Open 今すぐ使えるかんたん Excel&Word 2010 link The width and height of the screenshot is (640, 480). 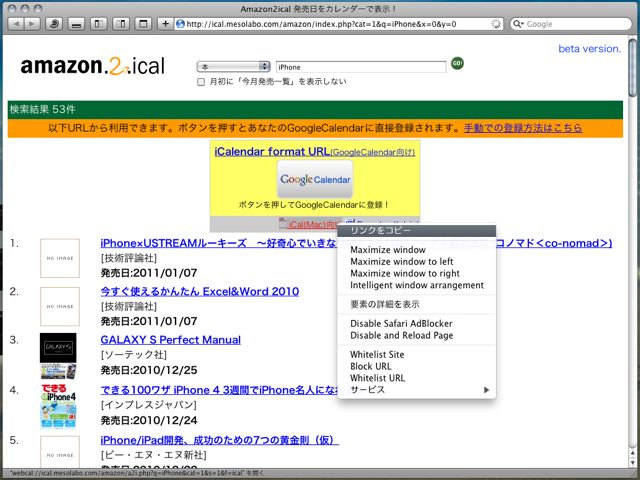coord(200,291)
